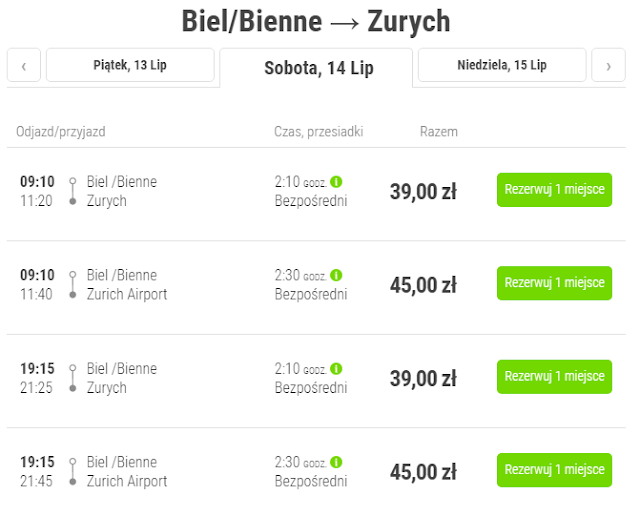640x516 pixels.
Task: Click info icon on 19:15 Zurich Airport trip
Action: [x=336, y=462]
